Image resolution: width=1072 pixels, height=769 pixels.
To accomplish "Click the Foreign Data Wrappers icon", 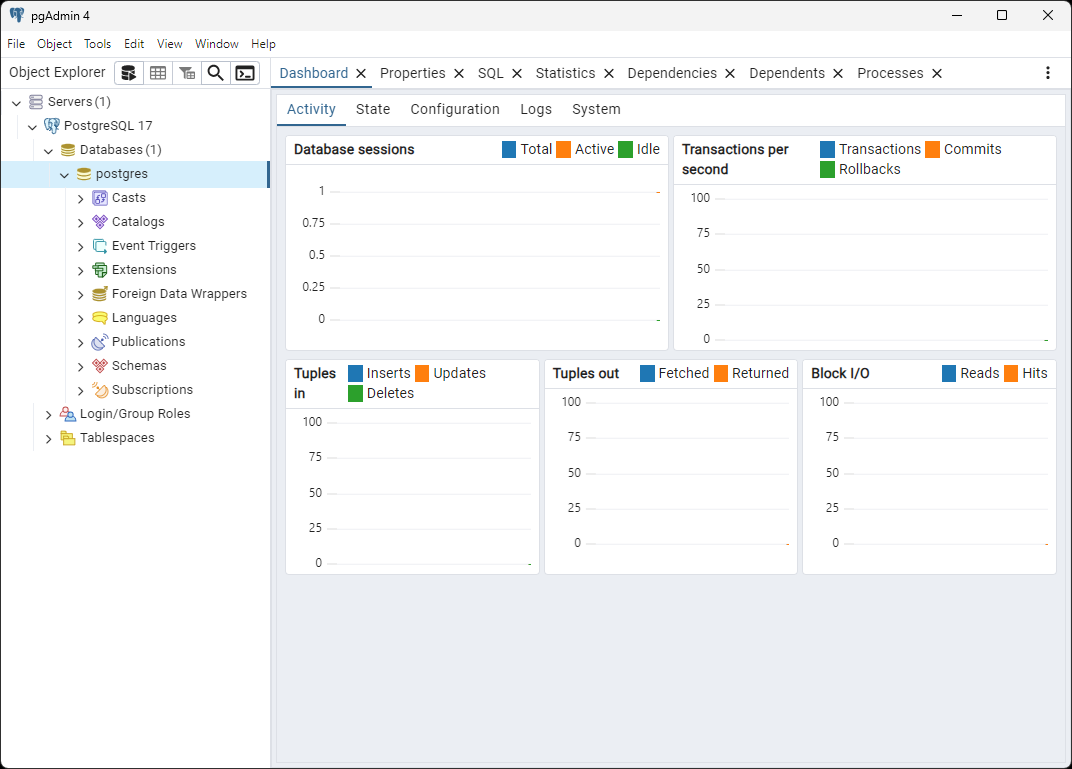I will tap(100, 294).
